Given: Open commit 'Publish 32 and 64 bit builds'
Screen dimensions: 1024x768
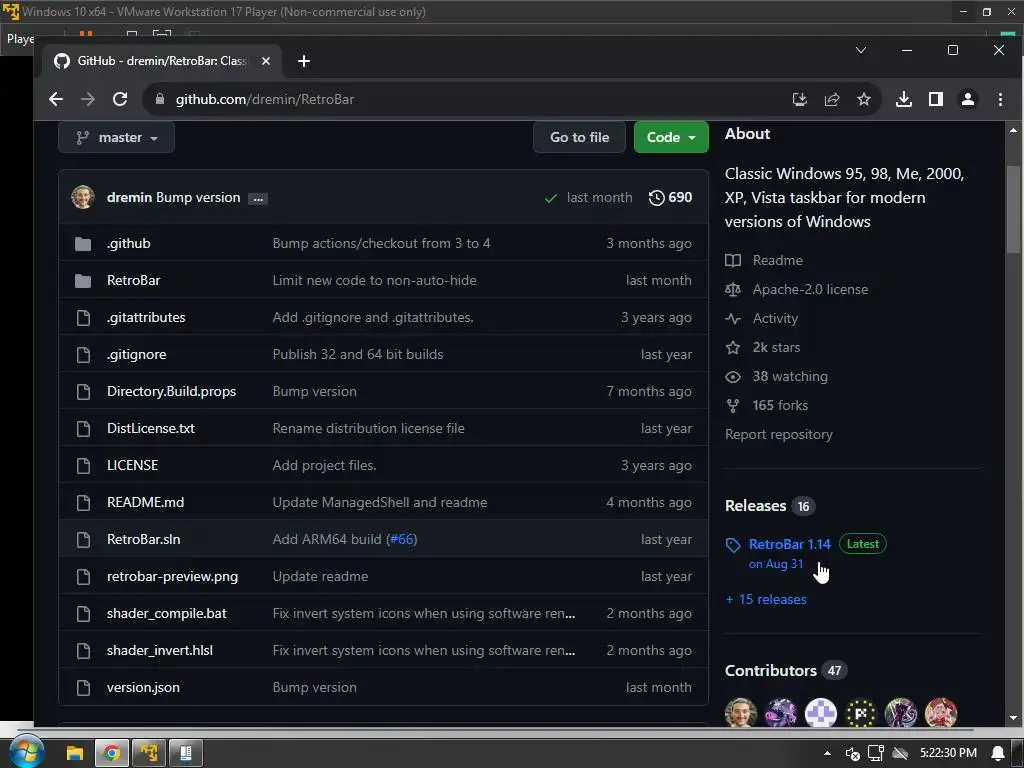Looking at the screenshot, I should coord(358,354).
